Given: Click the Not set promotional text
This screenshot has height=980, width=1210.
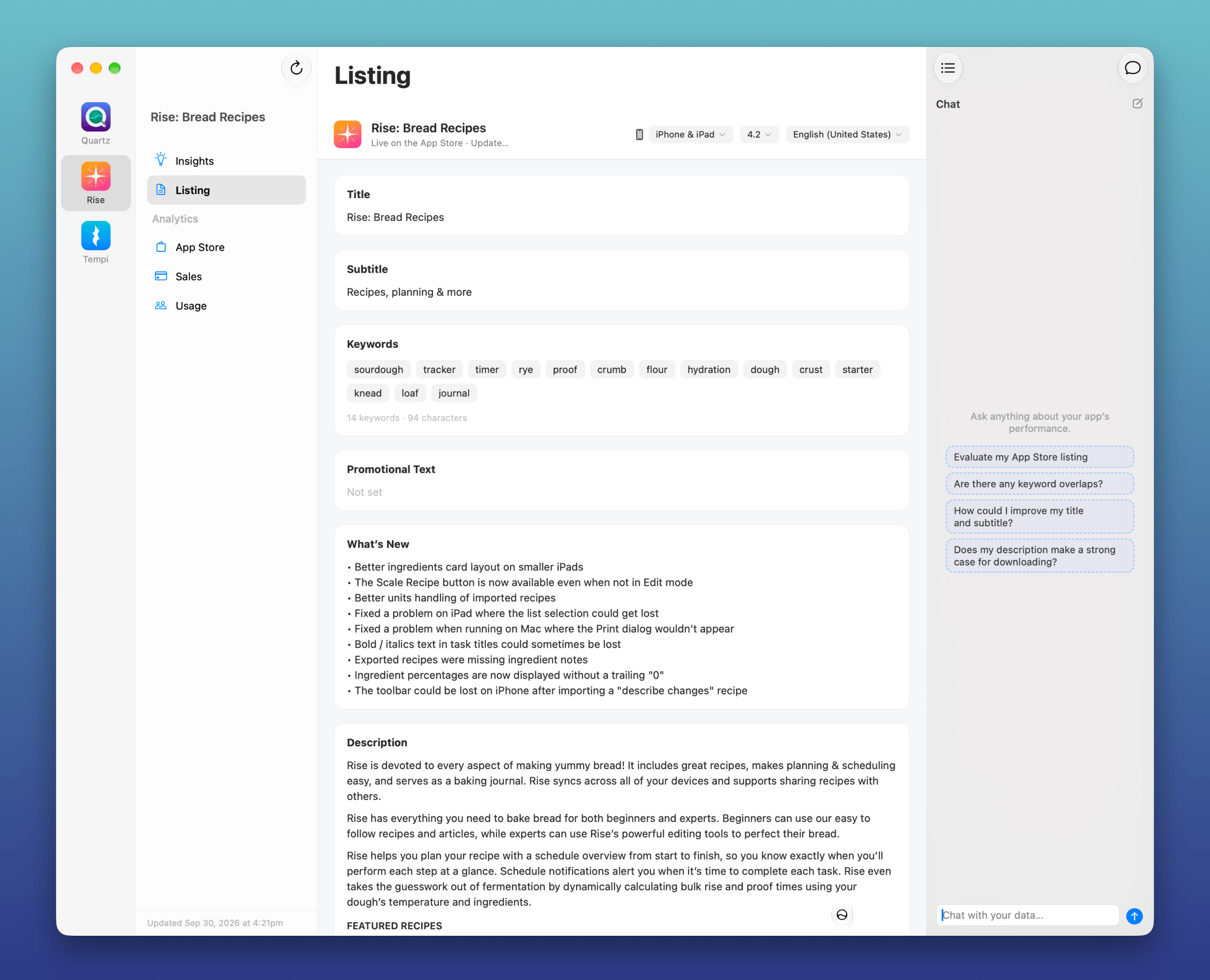Looking at the screenshot, I should [365, 492].
